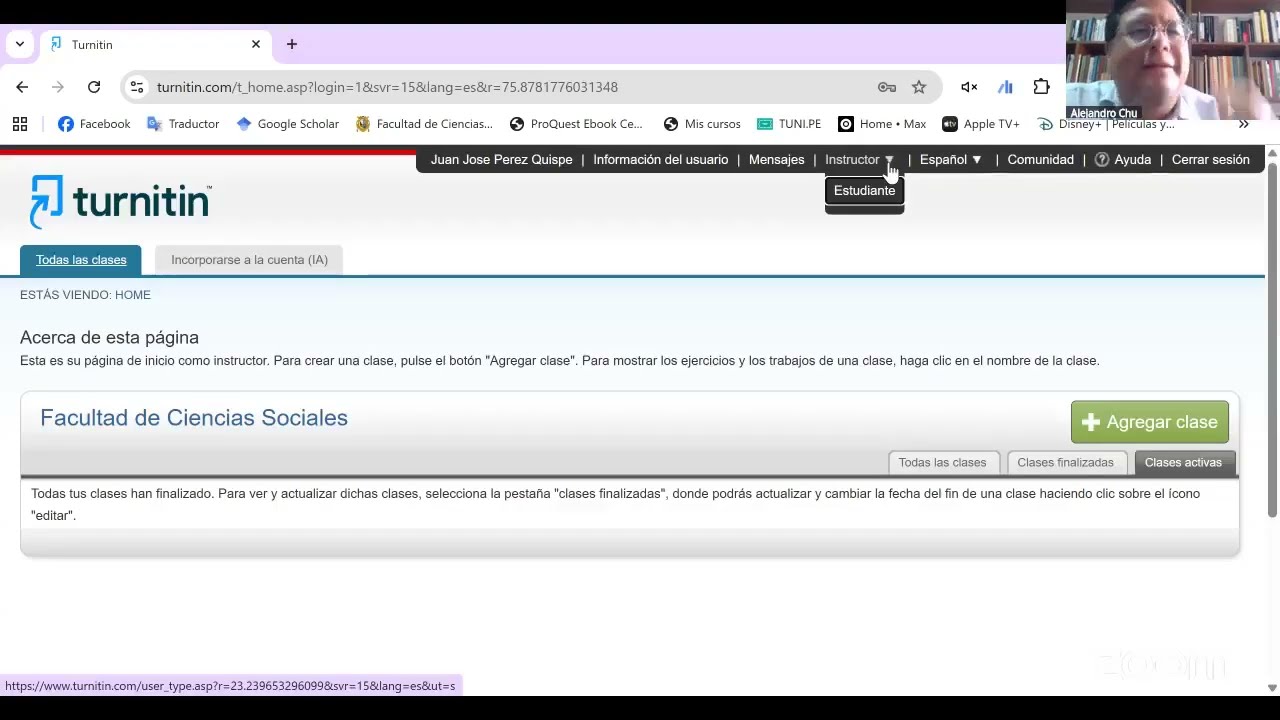Click the Ayuda help link
This screenshot has width=1280, height=720.
coord(1123,160)
